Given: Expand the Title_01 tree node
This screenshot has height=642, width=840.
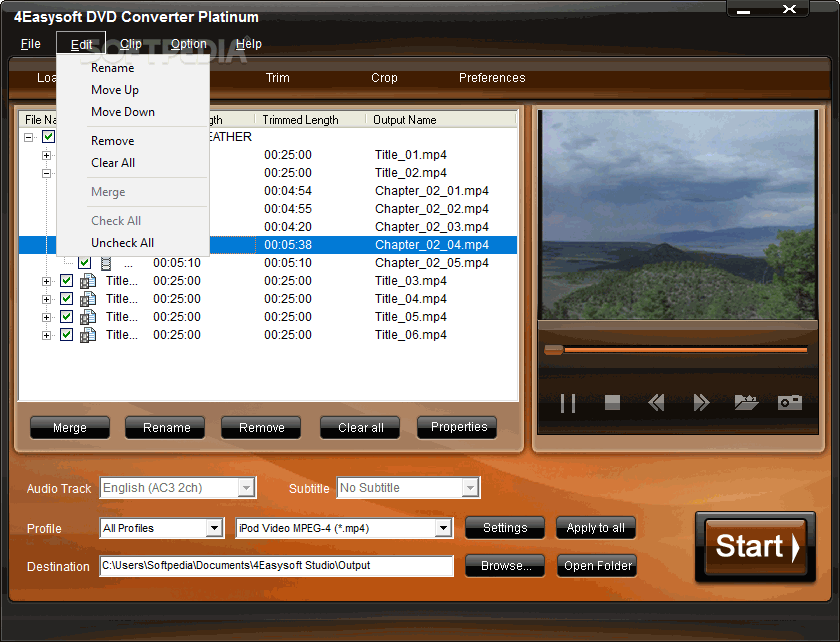Looking at the screenshot, I should pos(47,155).
